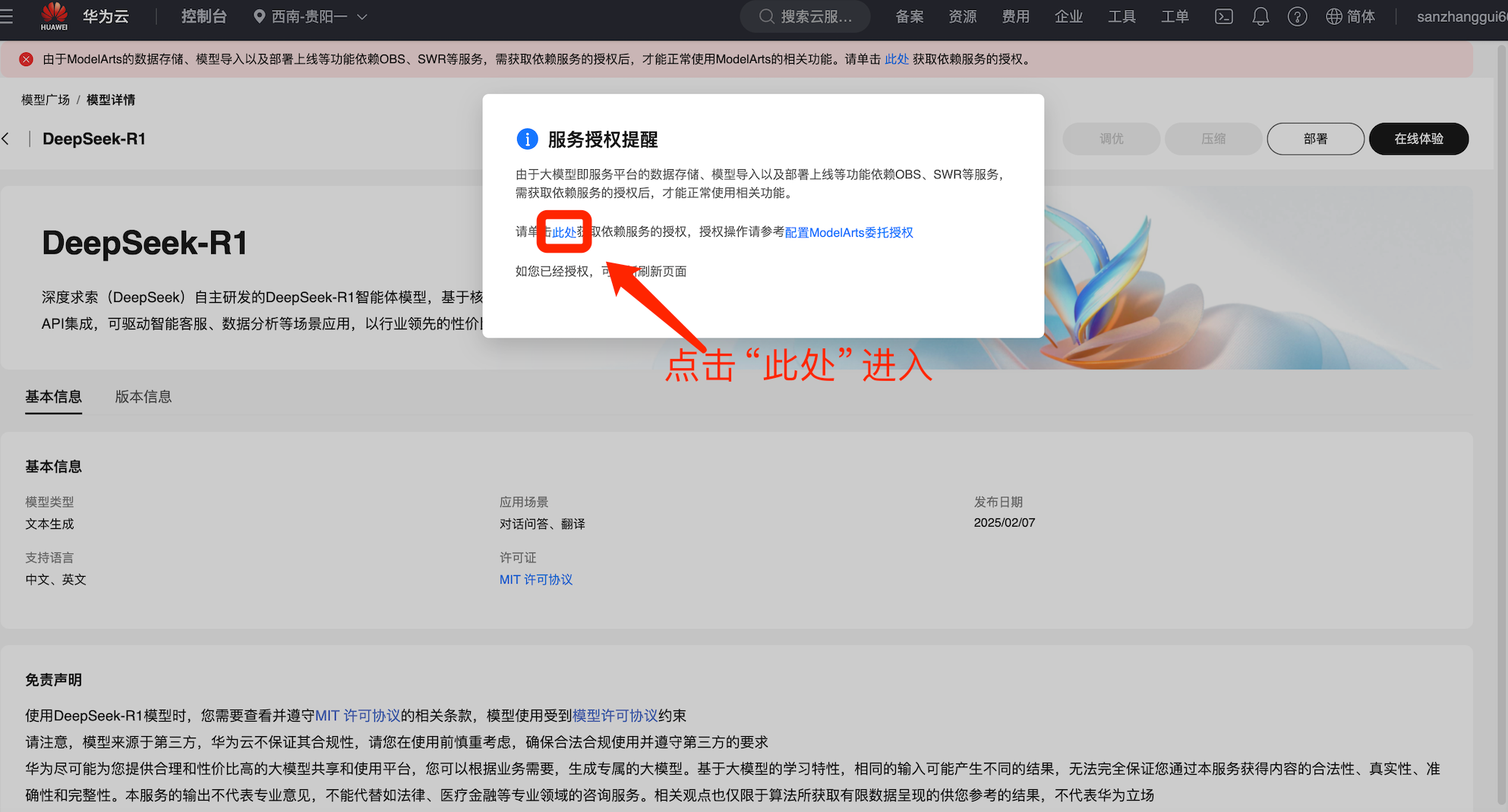Open the 备案 menu
This screenshot has height=812, width=1508.
(910, 17)
